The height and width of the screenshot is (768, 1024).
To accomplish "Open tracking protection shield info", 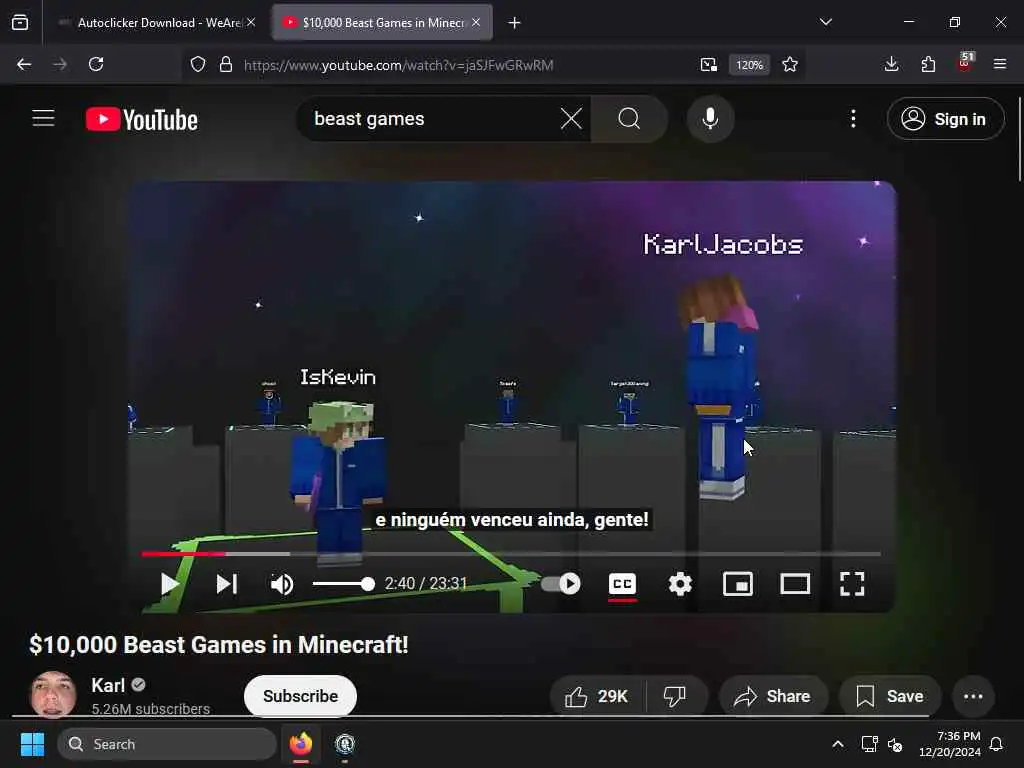I will pos(198,65).
